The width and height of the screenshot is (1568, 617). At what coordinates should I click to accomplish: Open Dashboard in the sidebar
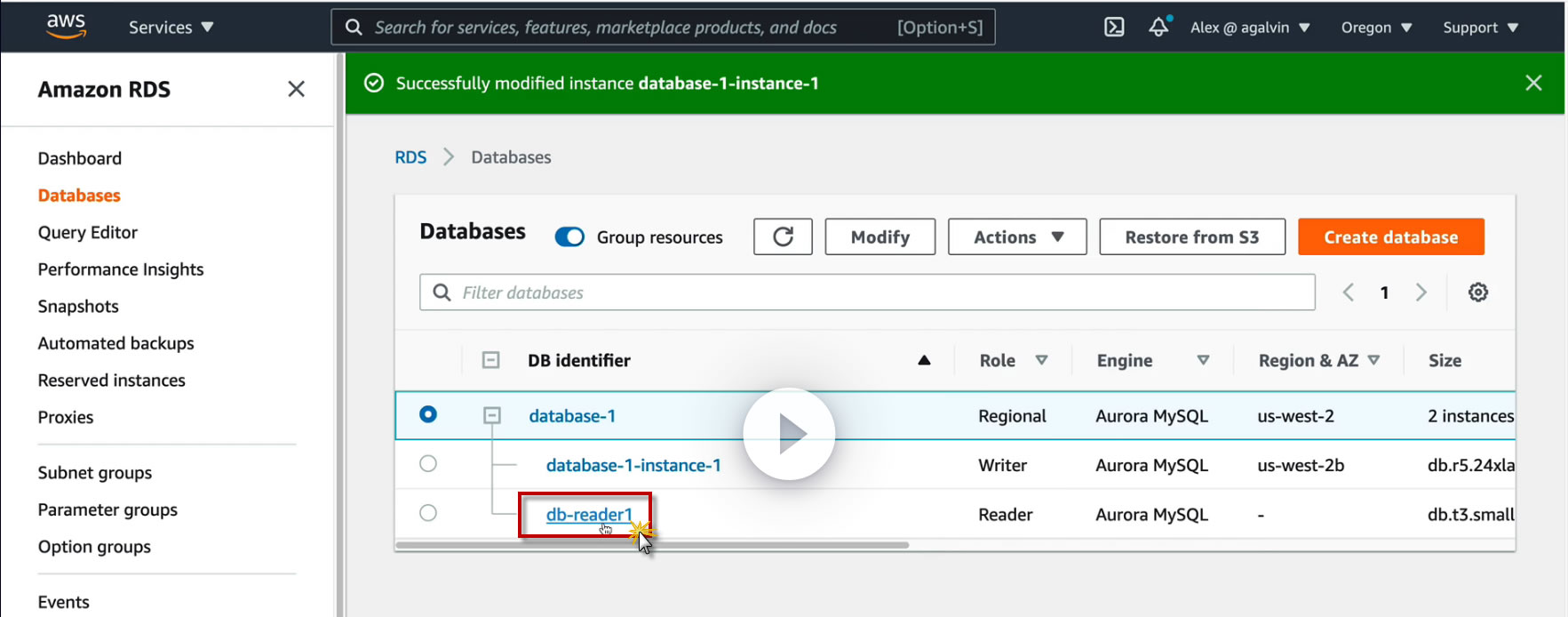click(80, 158)
